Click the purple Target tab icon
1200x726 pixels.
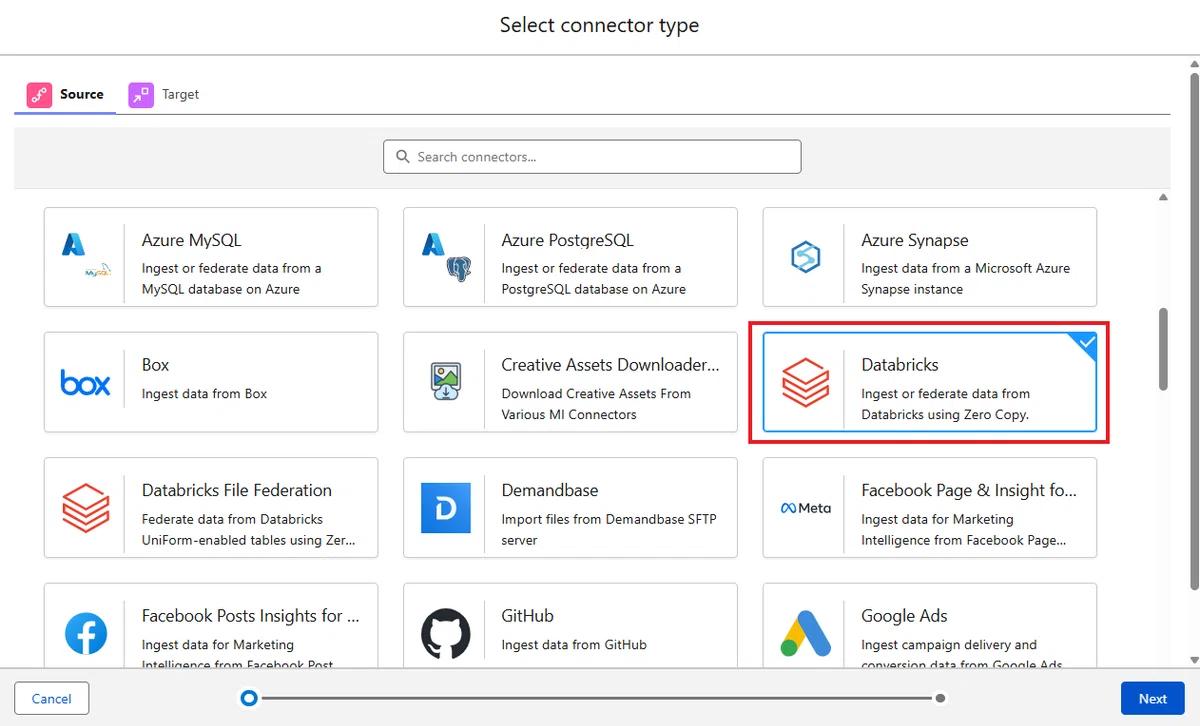pos(141,94)
